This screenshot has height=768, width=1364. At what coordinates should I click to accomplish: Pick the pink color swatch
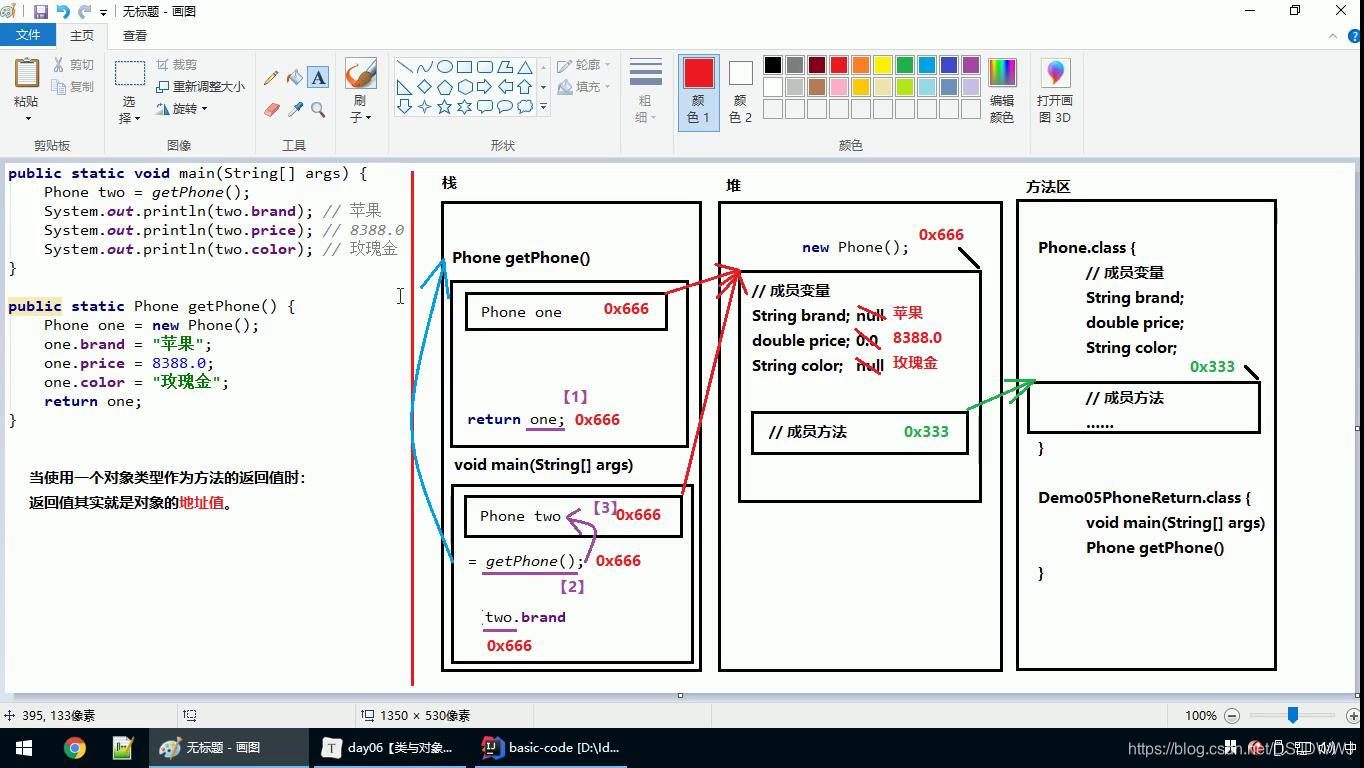(839, 87)
